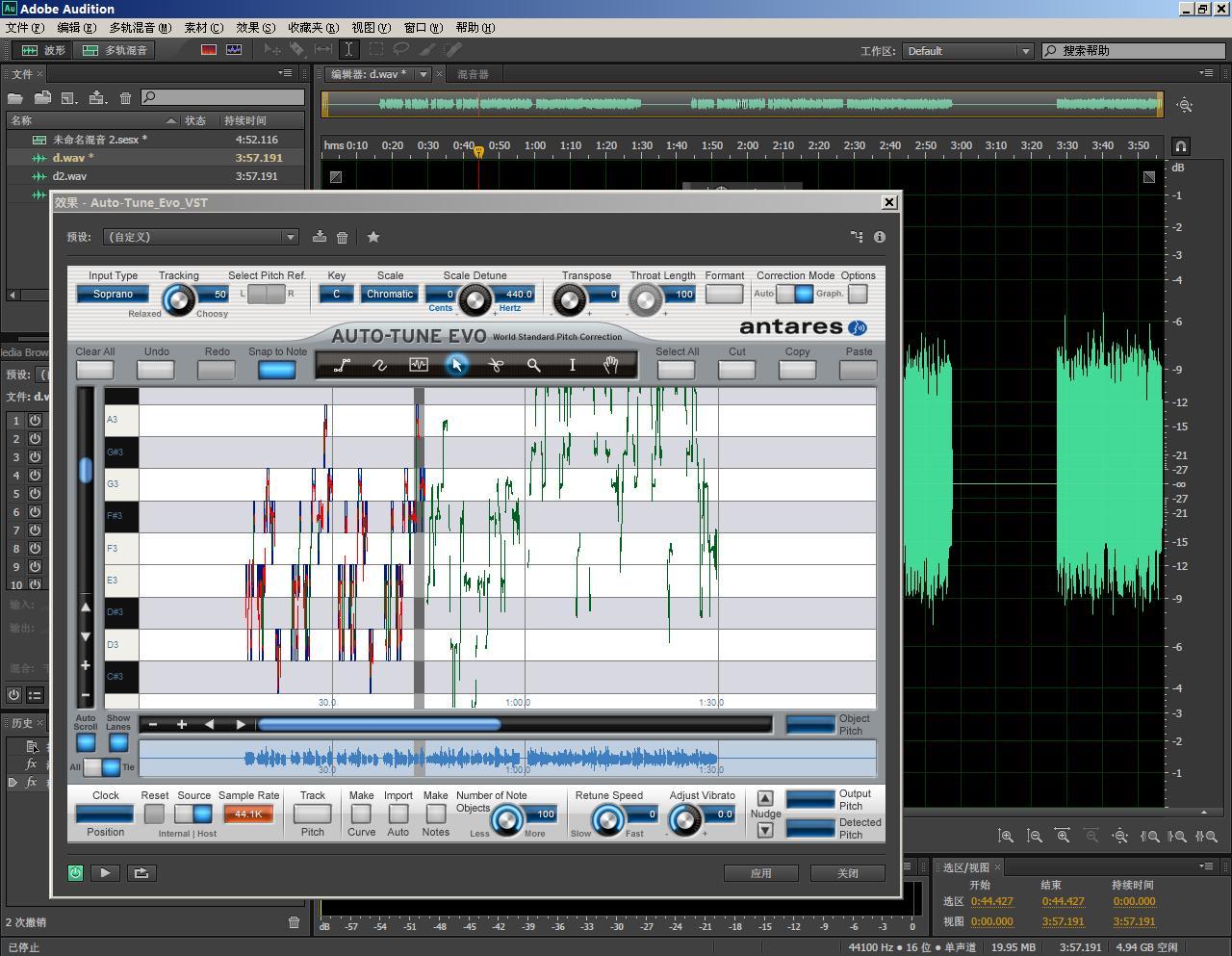Screen dimensions: 1232x956
Task: Open the workspace Default dropdown
Action: click(x=968, y=51)
